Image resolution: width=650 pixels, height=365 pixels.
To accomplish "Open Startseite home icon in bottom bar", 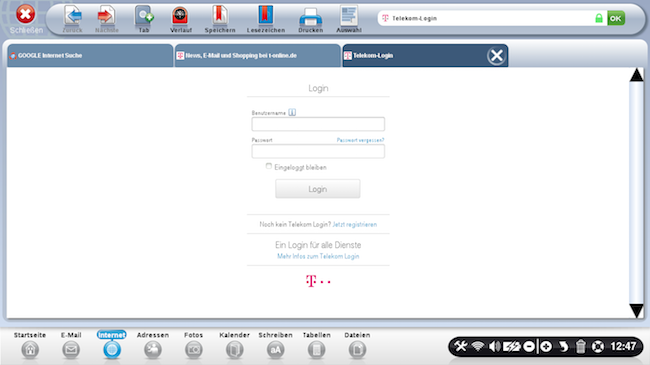I will tap(30, 350).
